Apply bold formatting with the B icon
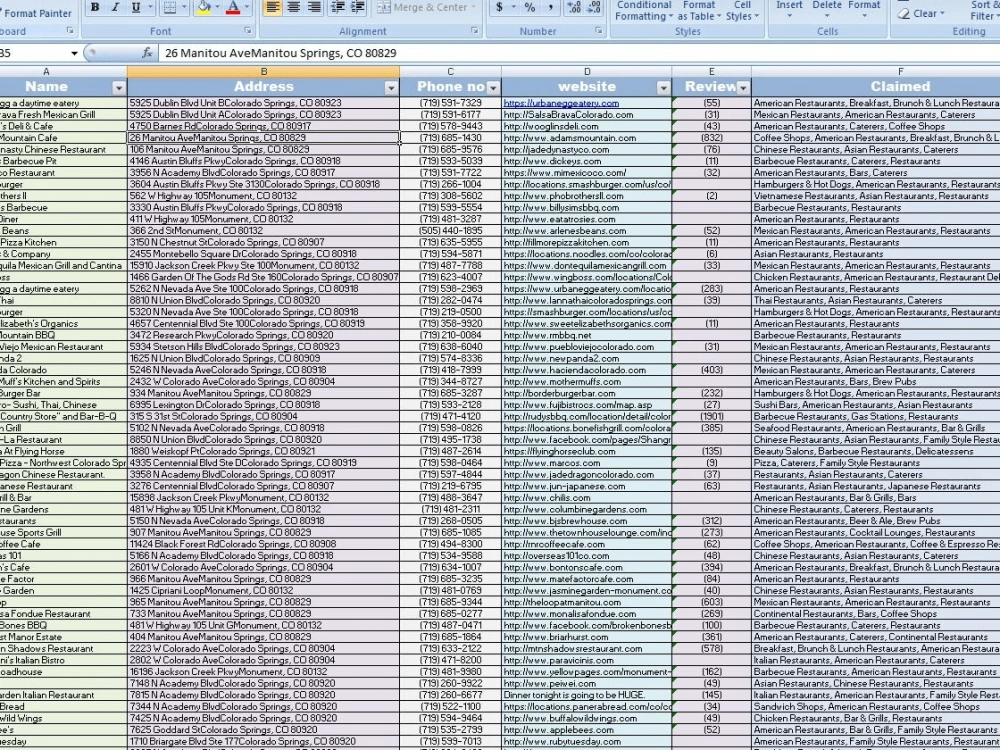The image size is (1000, 750). [95, 8]
